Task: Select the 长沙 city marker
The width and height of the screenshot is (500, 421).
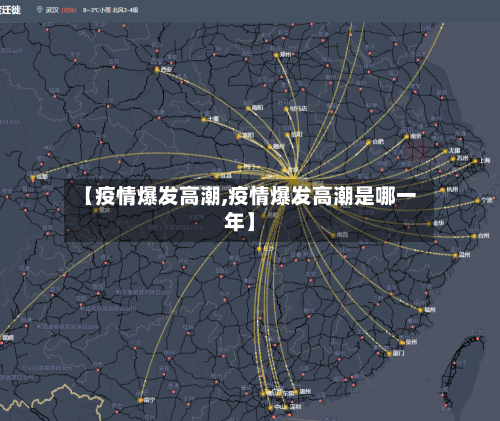Action: (259, 249)
